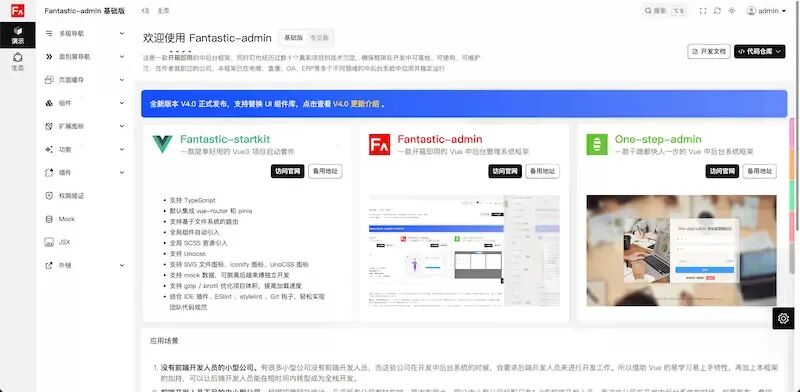Click 备用地址 on Fantastic-admin card
Screen dimensions: 800x392
(x=542, y=172)
